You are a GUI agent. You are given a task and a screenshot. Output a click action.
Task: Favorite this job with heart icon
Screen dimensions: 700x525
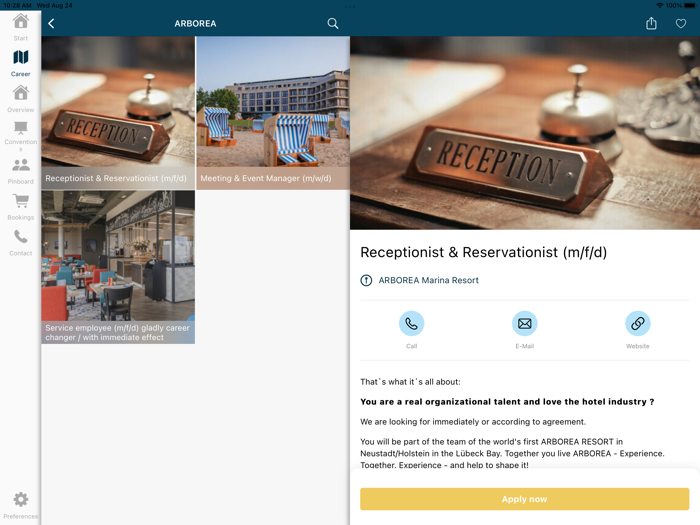[x=680, y=23]
